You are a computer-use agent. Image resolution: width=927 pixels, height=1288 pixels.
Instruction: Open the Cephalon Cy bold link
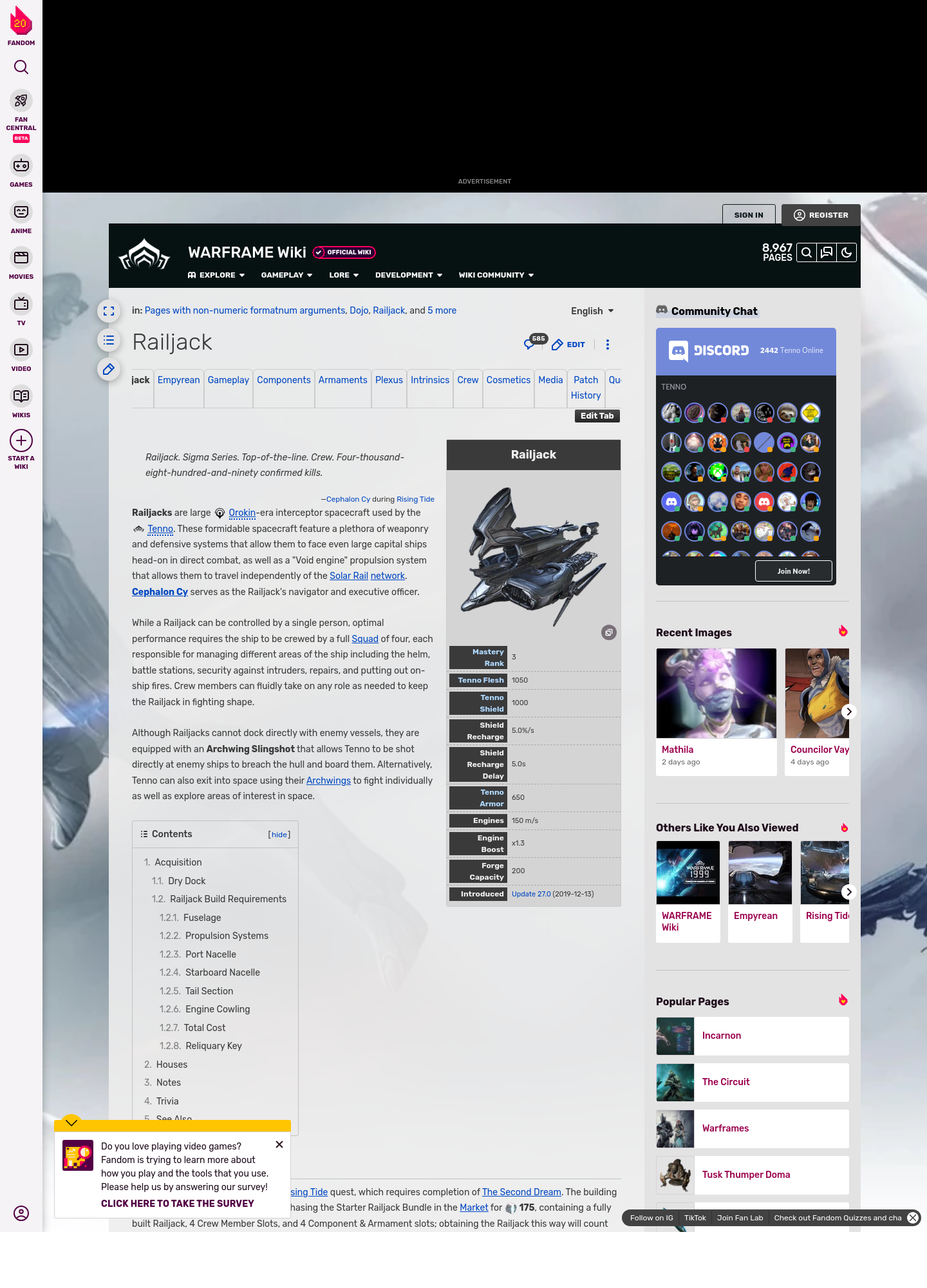point(160,592)
